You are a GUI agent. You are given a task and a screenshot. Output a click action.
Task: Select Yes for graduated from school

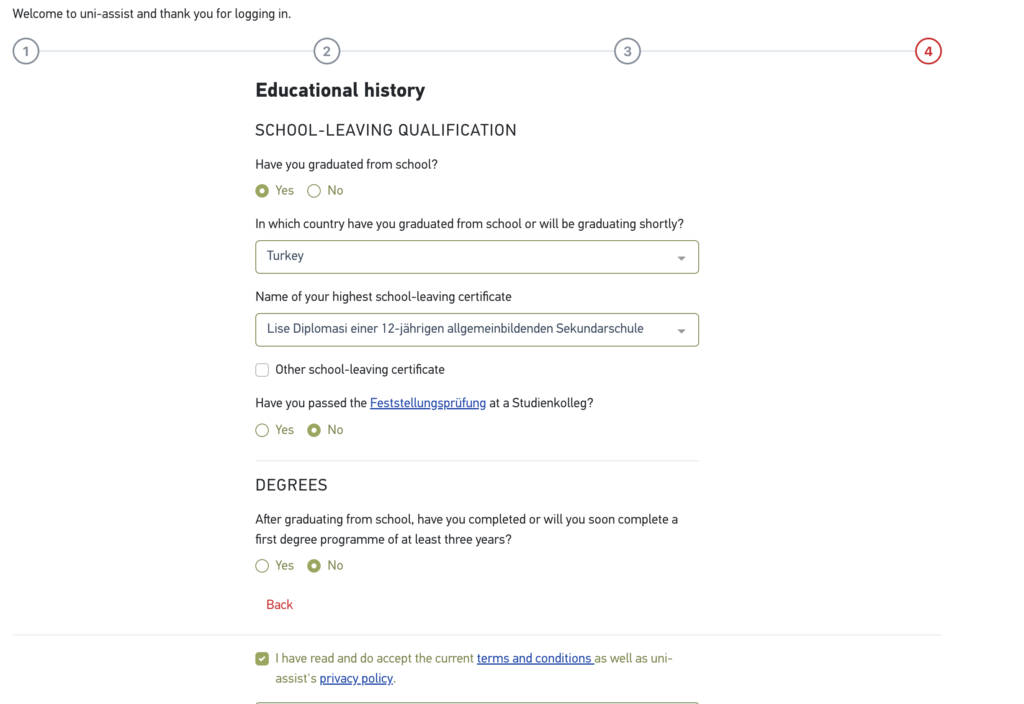(x=262, y=191)
